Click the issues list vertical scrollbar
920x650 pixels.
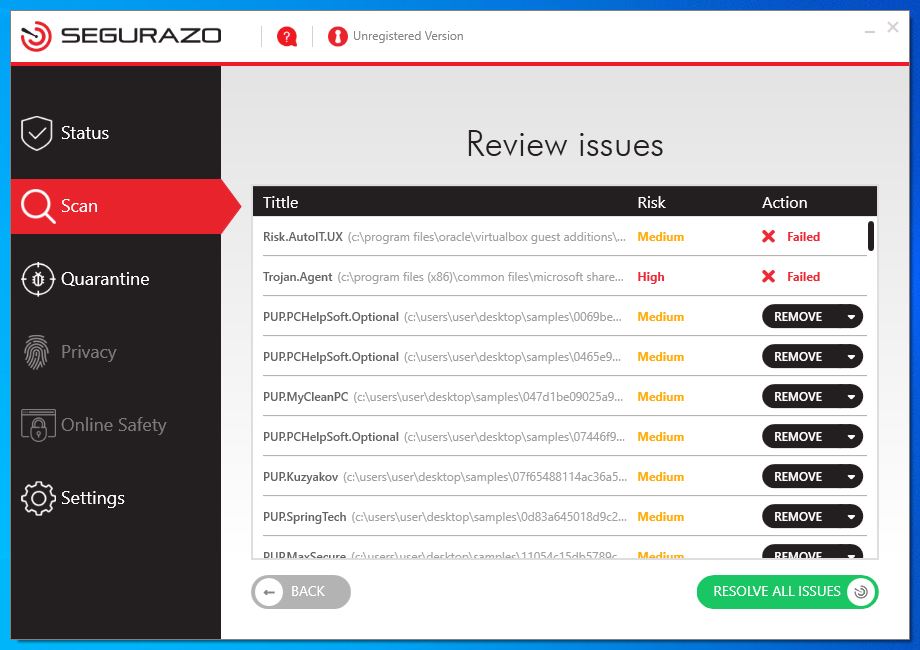871,236
